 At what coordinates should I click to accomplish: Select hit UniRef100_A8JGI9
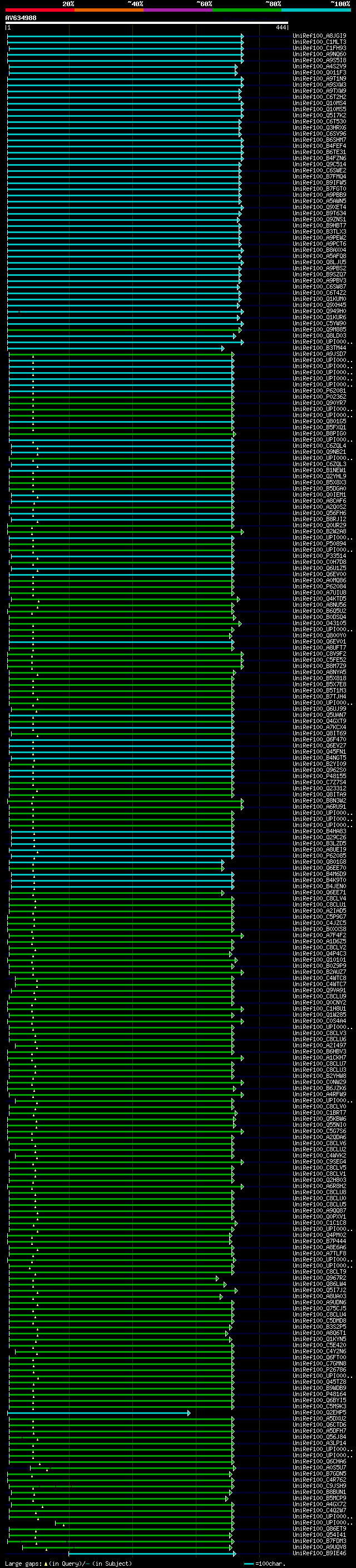319,36
